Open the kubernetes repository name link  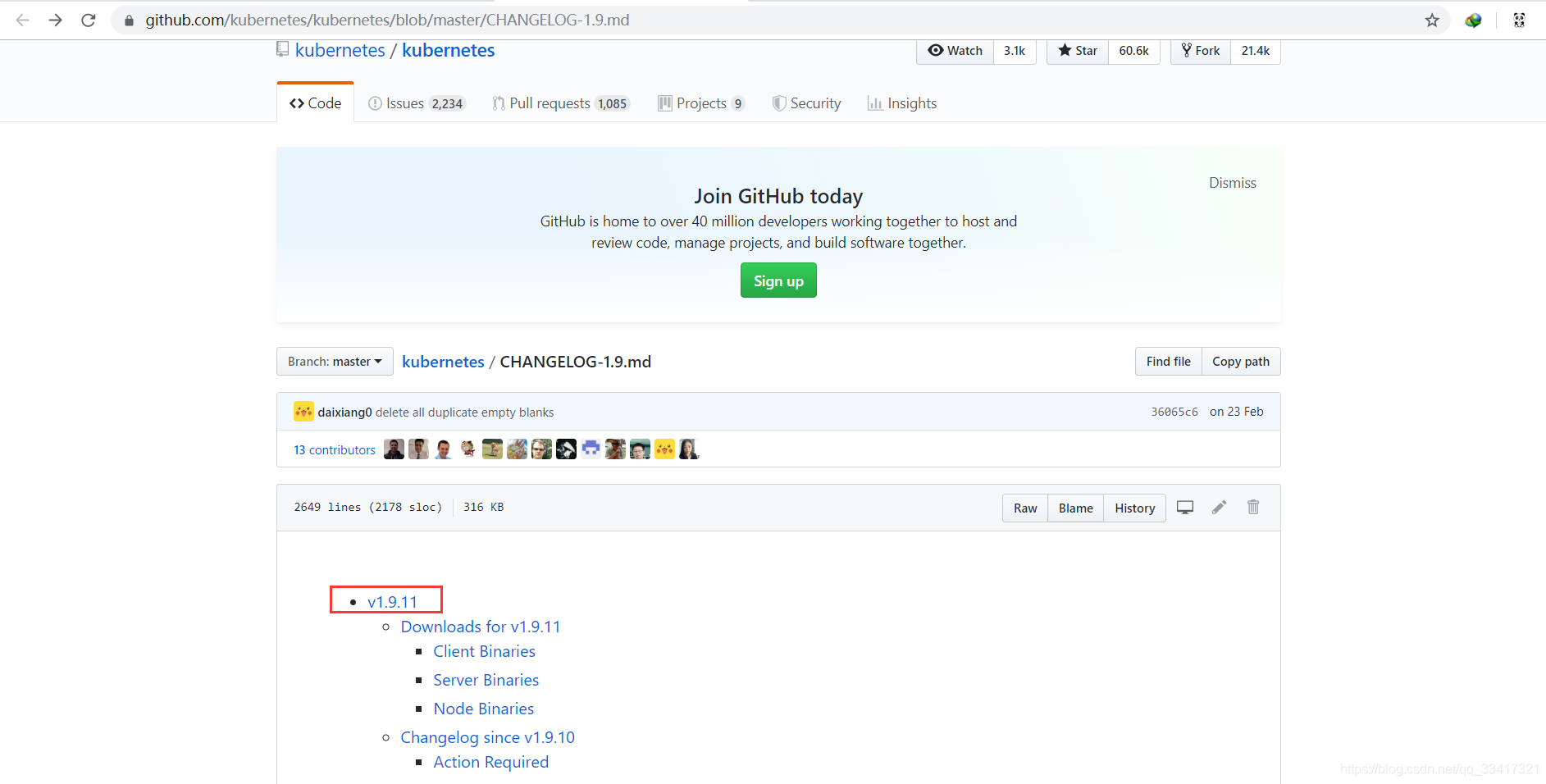(448, 50)
